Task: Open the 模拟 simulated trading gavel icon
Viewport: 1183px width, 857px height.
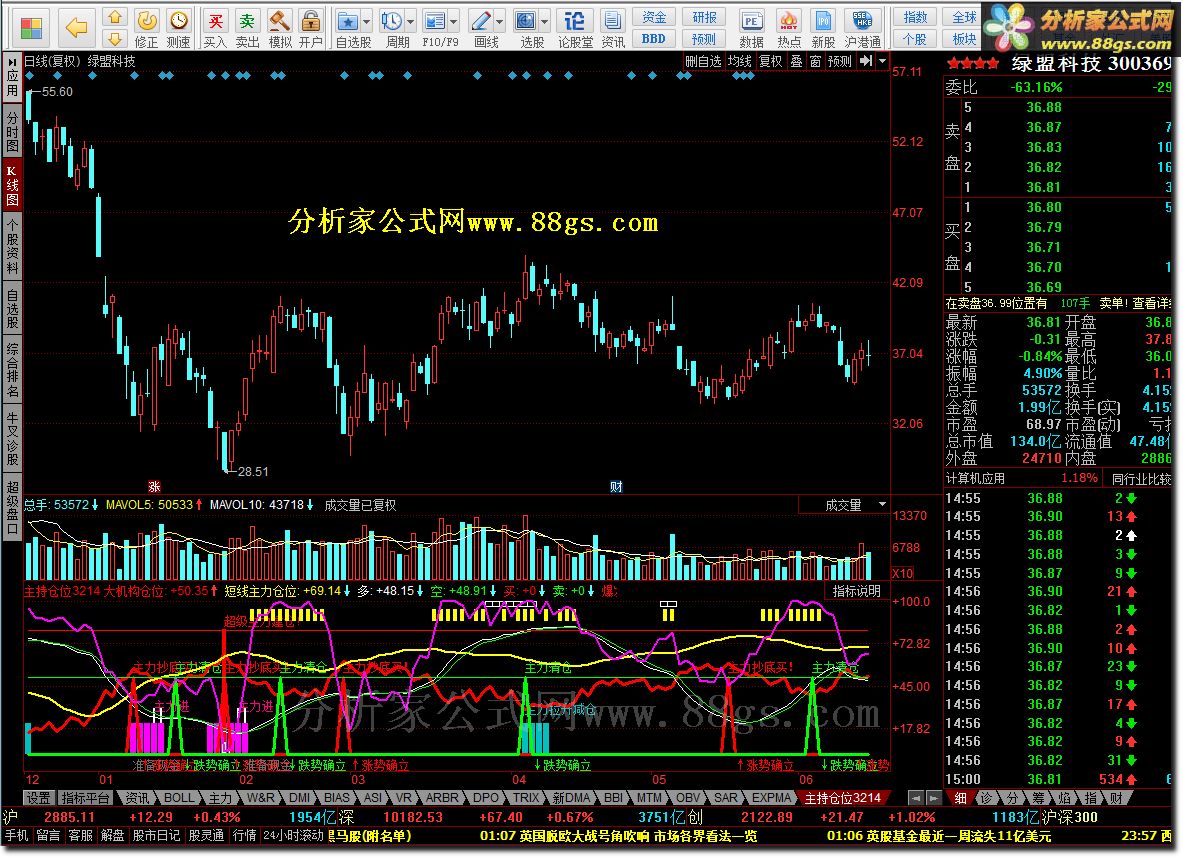Action: point(280,21)
